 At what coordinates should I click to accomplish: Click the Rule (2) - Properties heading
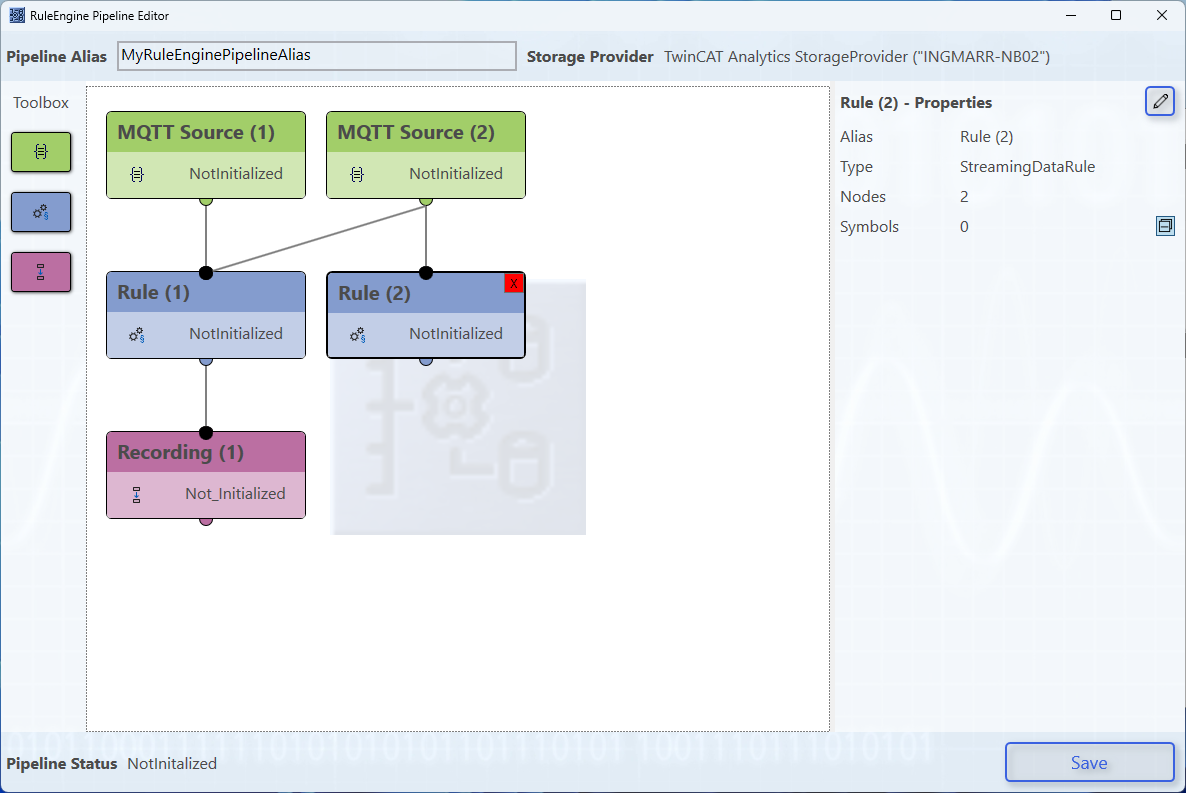(916, 103)
